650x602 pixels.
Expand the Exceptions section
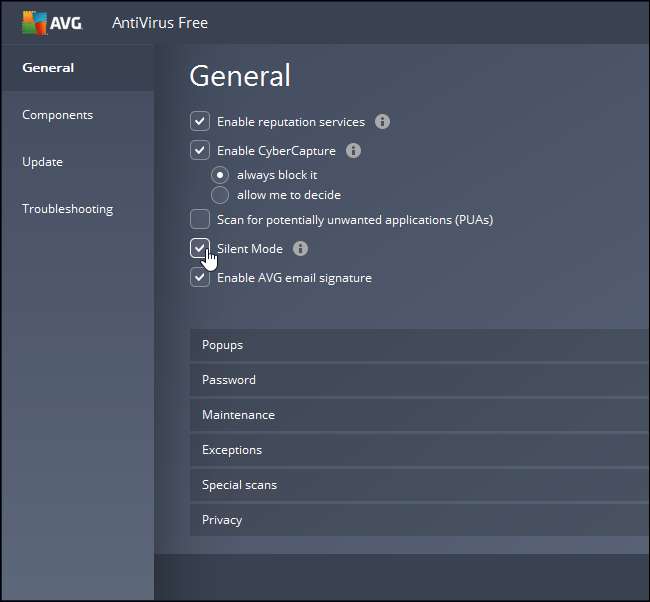pyautogui.click(x=419, y=450)
